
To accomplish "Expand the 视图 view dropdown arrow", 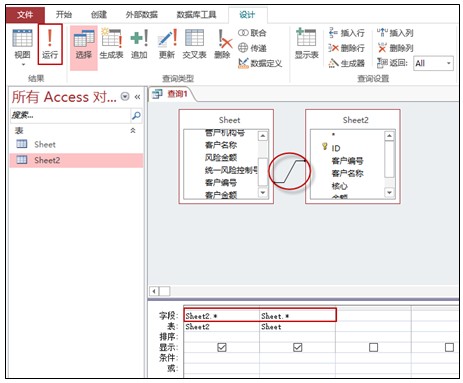I will tap(23, 64).
